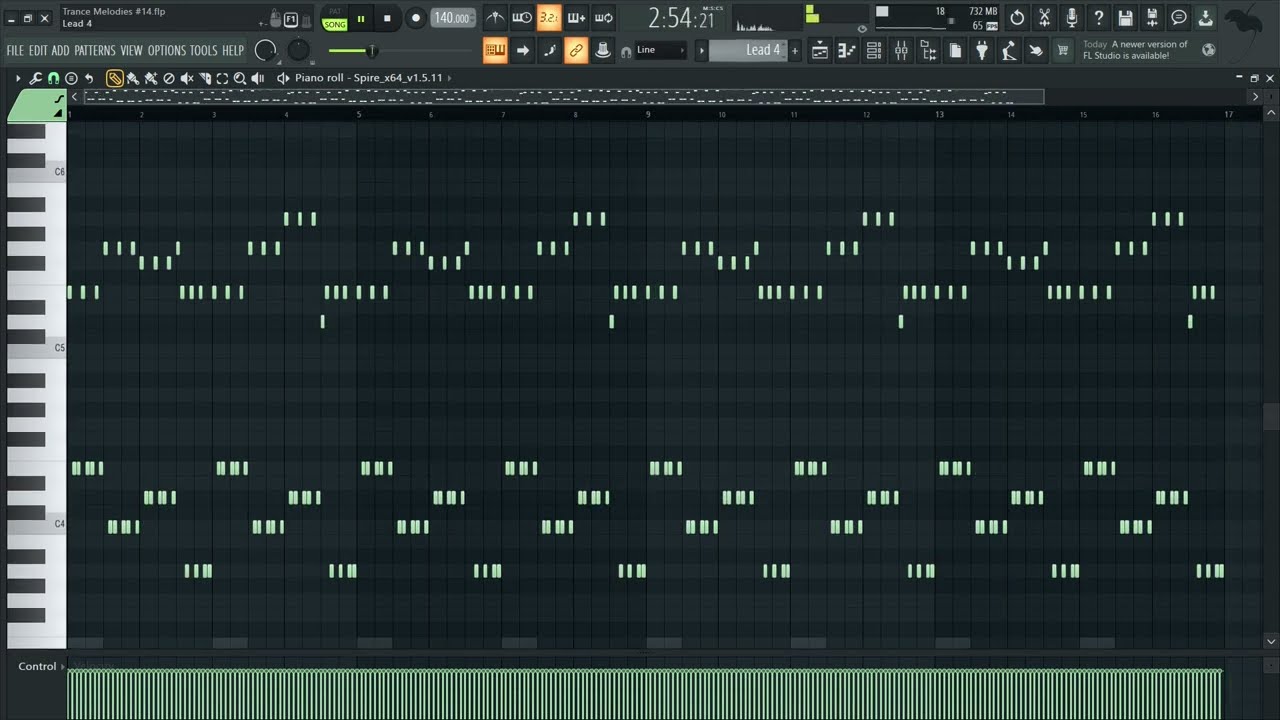Toggle the 3.2.1 recording countdown
This screenshot has height=720, width=1280.
(549, 18)
